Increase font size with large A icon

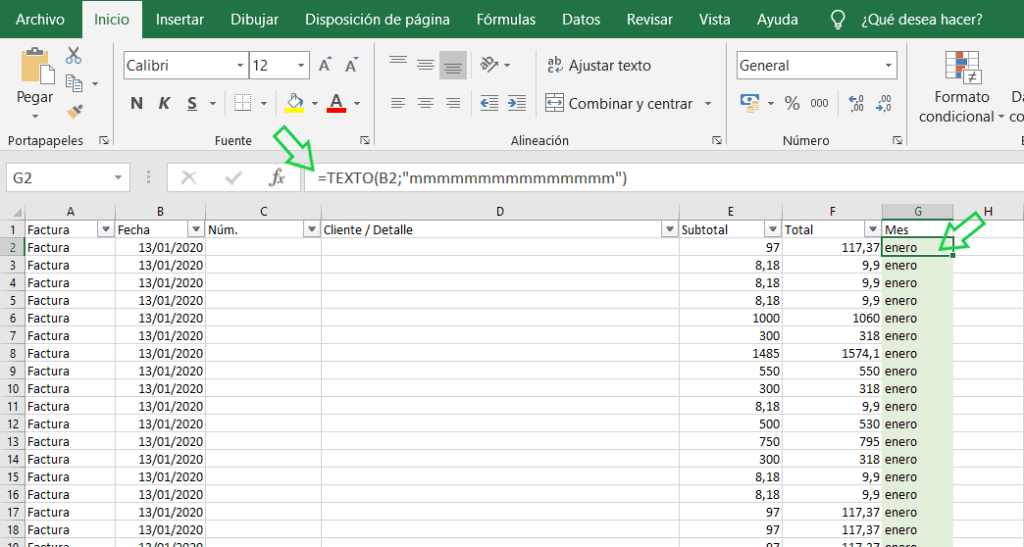click(x=325, y=65)
